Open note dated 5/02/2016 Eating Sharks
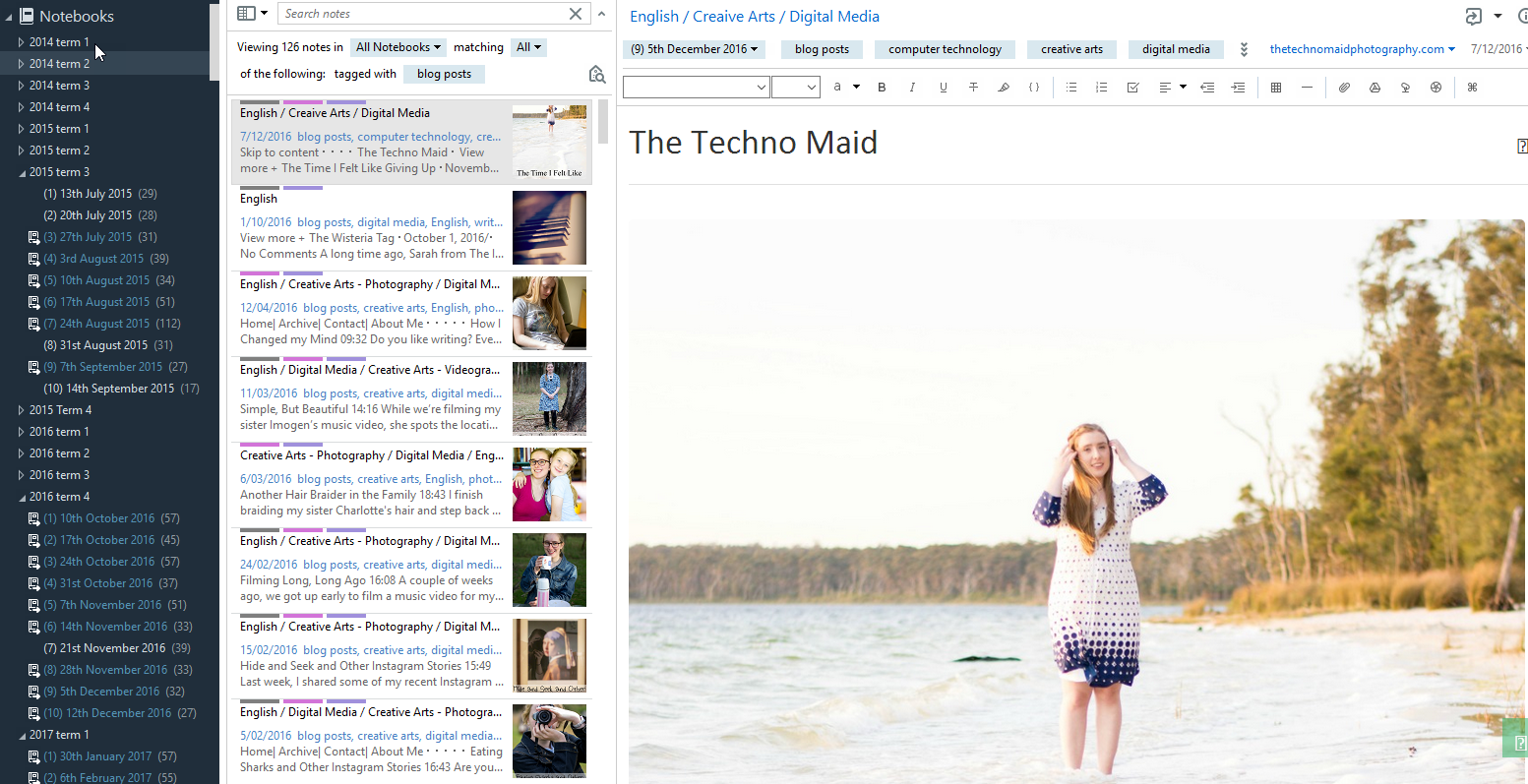Screen dimensions: 1528x784 coord(411,741)
